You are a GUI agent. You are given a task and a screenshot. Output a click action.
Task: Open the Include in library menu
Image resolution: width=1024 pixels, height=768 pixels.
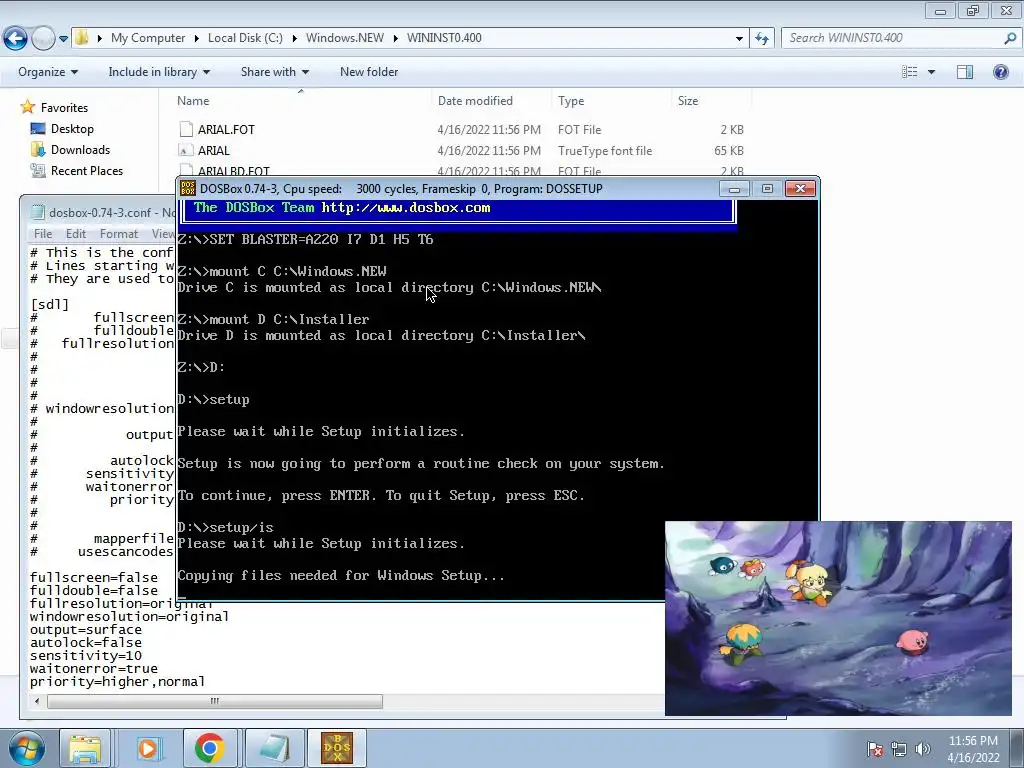[x=159, y=72]
